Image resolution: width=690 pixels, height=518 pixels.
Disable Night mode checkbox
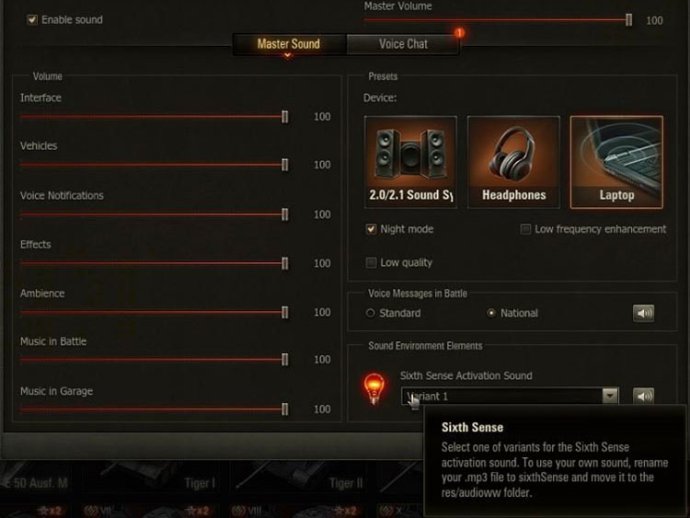pos(371,229)
